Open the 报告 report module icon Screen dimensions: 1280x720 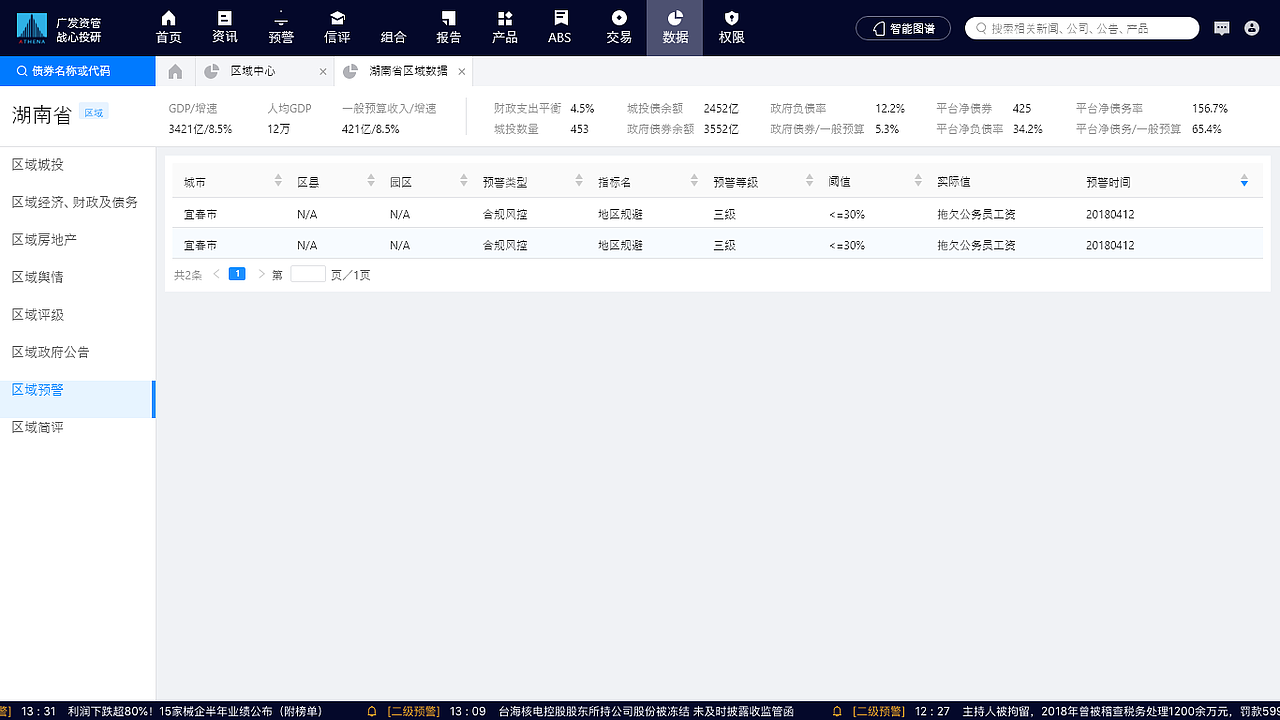pyautogui.click(x=448, y=28)
